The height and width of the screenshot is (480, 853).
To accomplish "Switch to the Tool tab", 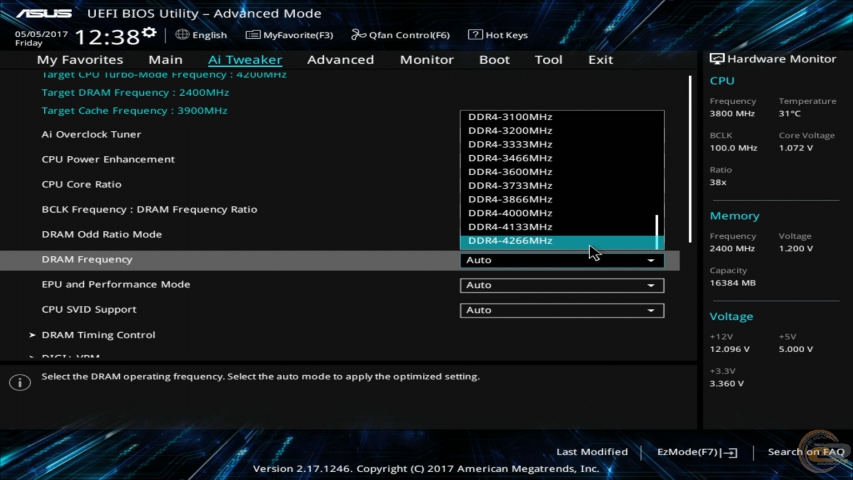I will click(548, 59).
